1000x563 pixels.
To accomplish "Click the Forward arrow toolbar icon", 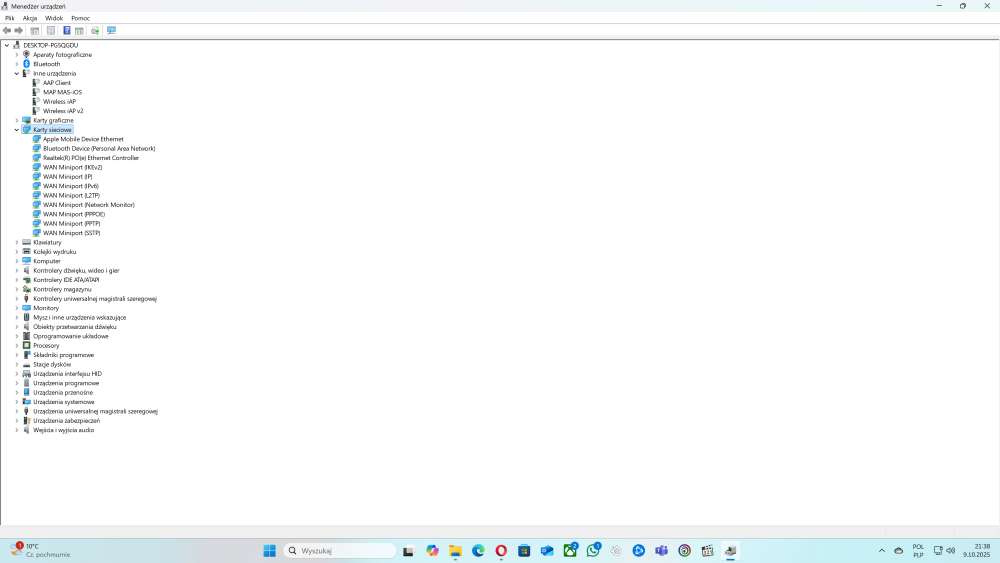I will [x=18, y=31].
